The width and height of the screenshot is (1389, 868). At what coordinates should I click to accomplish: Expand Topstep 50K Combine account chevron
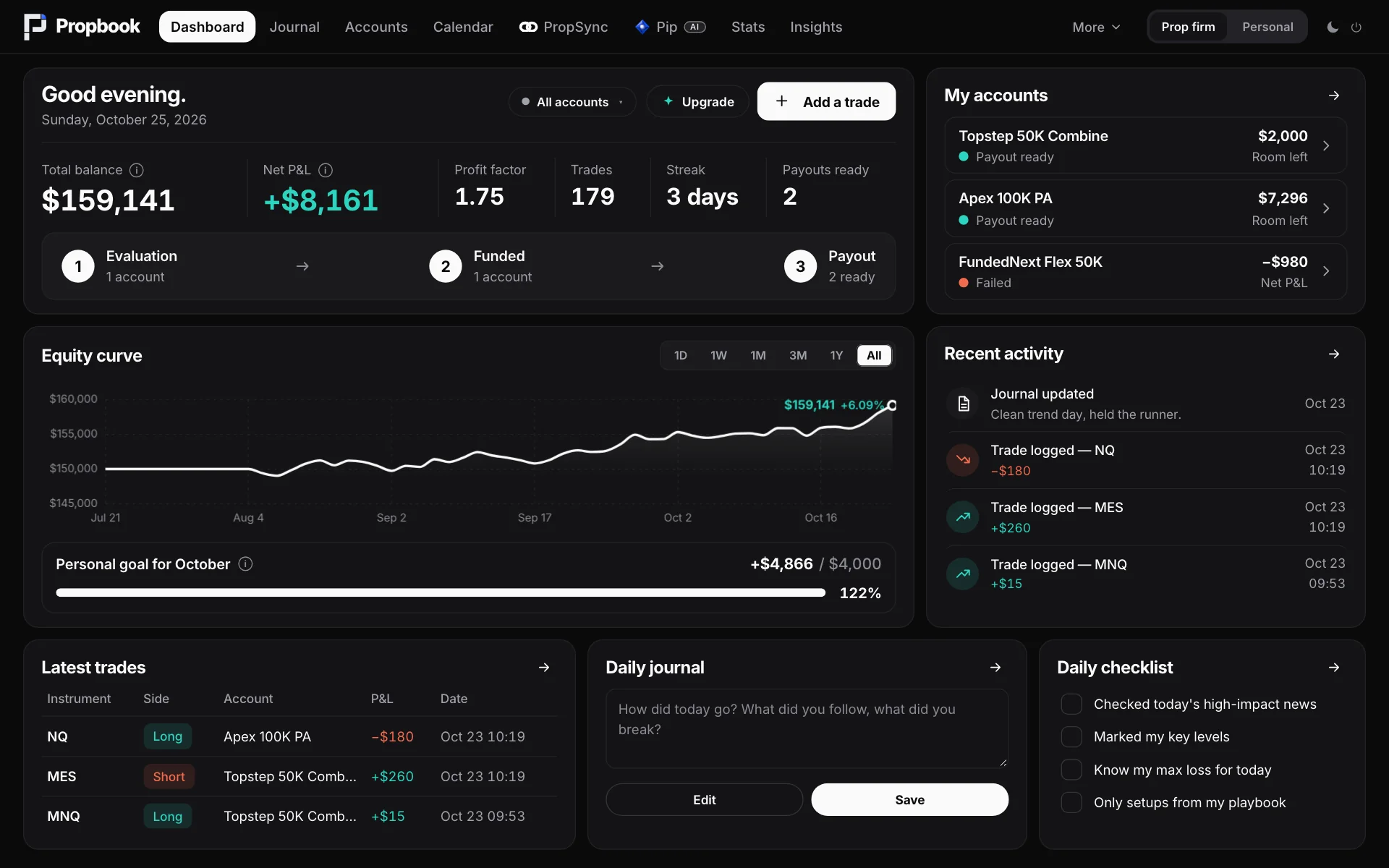pos(1326,145)
